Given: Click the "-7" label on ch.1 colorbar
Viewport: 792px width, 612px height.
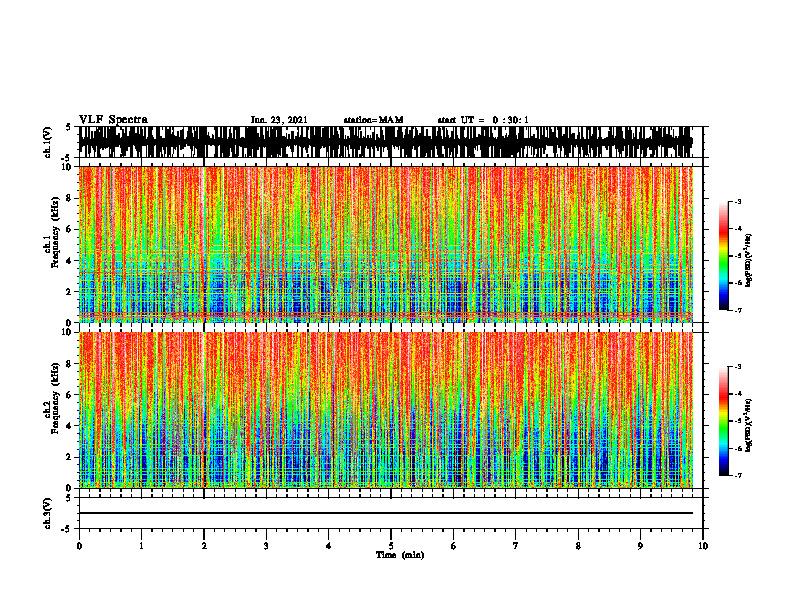Looking at the screenshot, I should point(738,310).
